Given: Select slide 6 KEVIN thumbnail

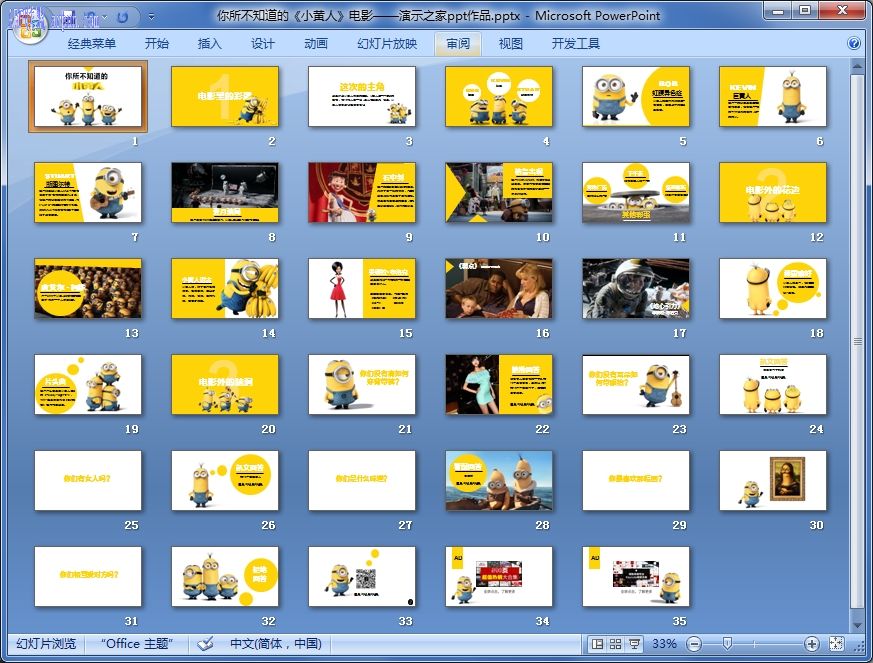Looking at the screenshot, I should (773, 97).
